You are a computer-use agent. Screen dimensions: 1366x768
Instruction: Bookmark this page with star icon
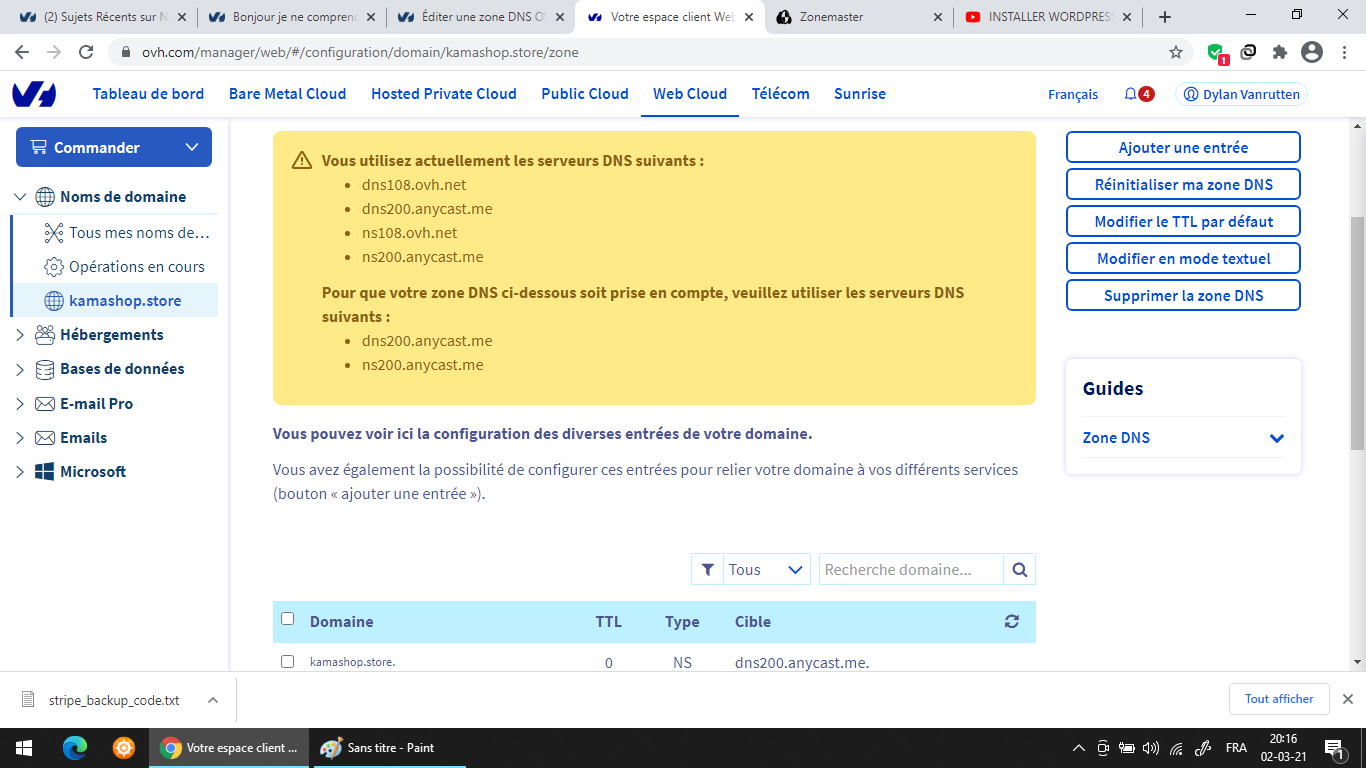pyautogui.click(x=1176, y=52)
